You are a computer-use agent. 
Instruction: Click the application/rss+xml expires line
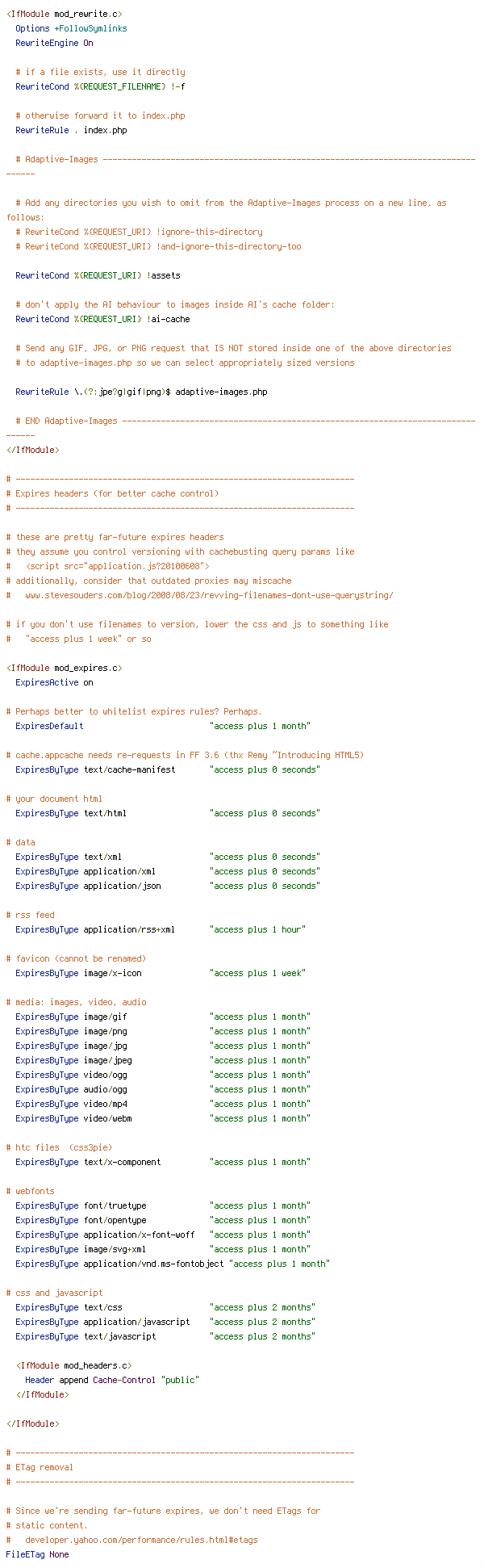point(161,929)
